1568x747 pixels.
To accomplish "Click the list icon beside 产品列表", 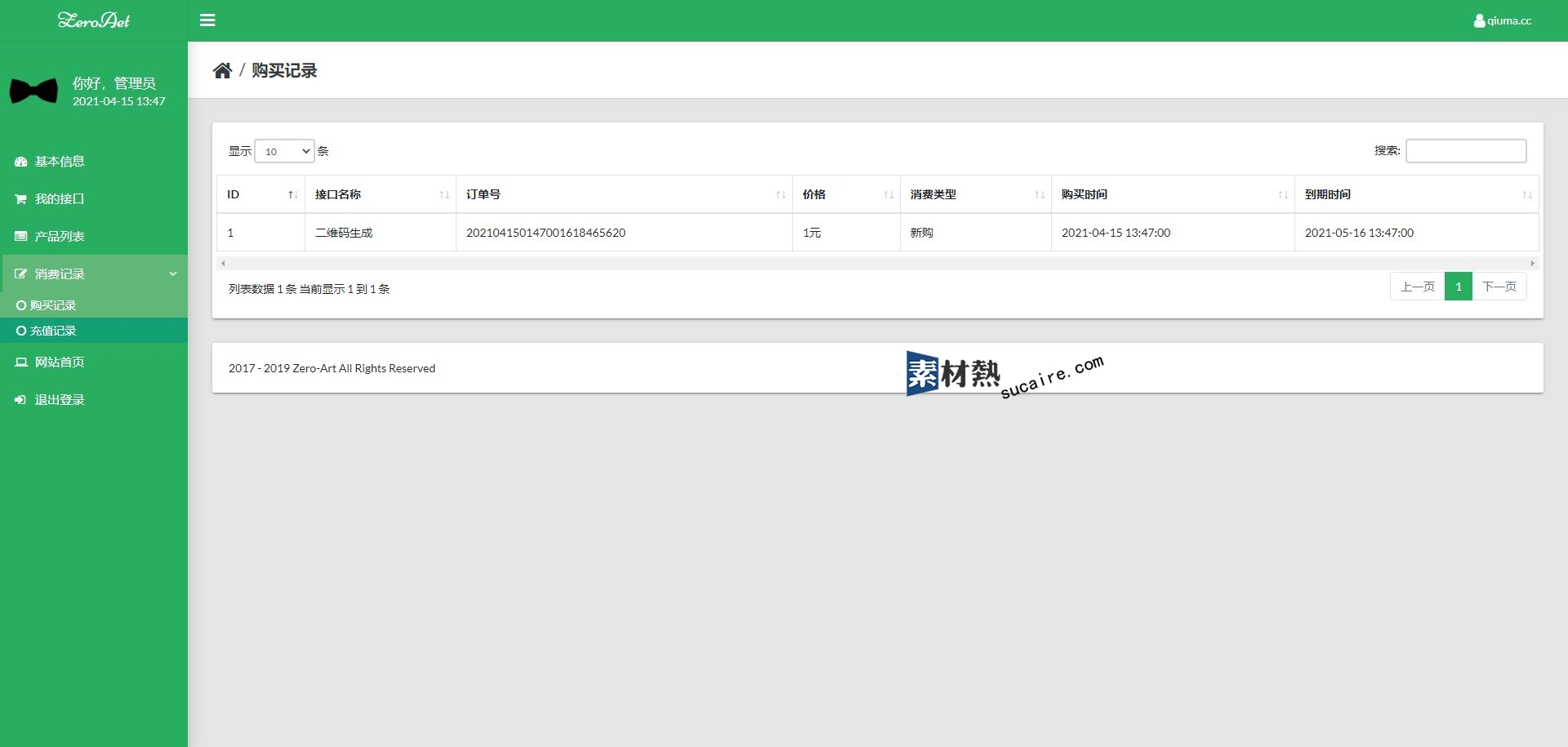I will click(x=21, y=237).
